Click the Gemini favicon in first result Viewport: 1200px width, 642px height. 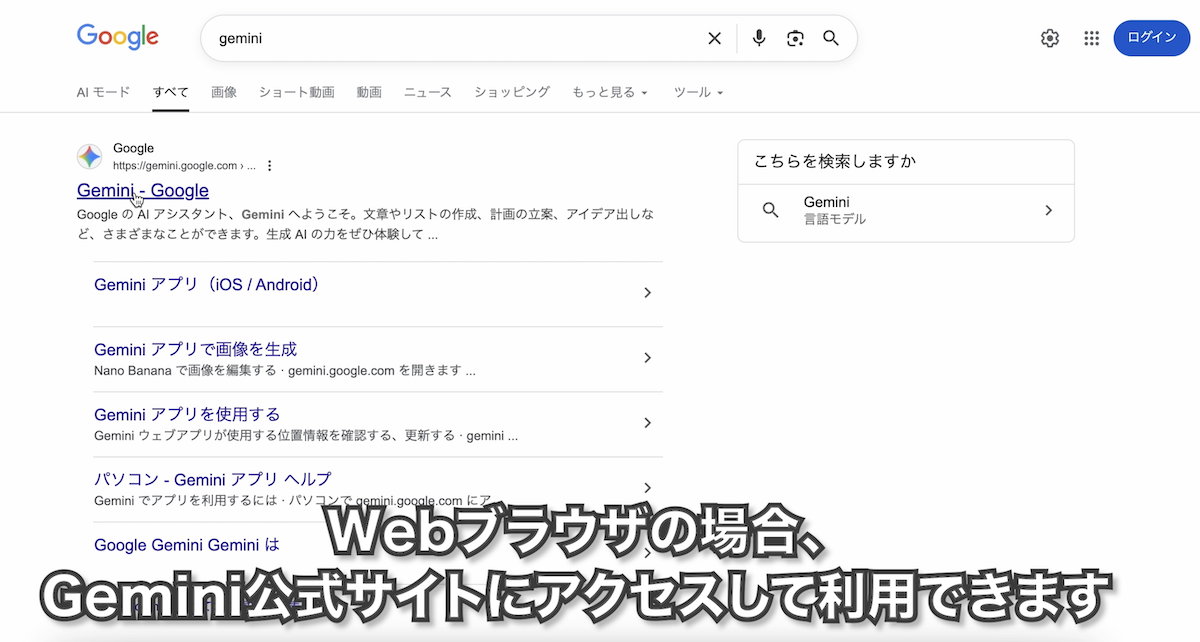pos(89,157)
